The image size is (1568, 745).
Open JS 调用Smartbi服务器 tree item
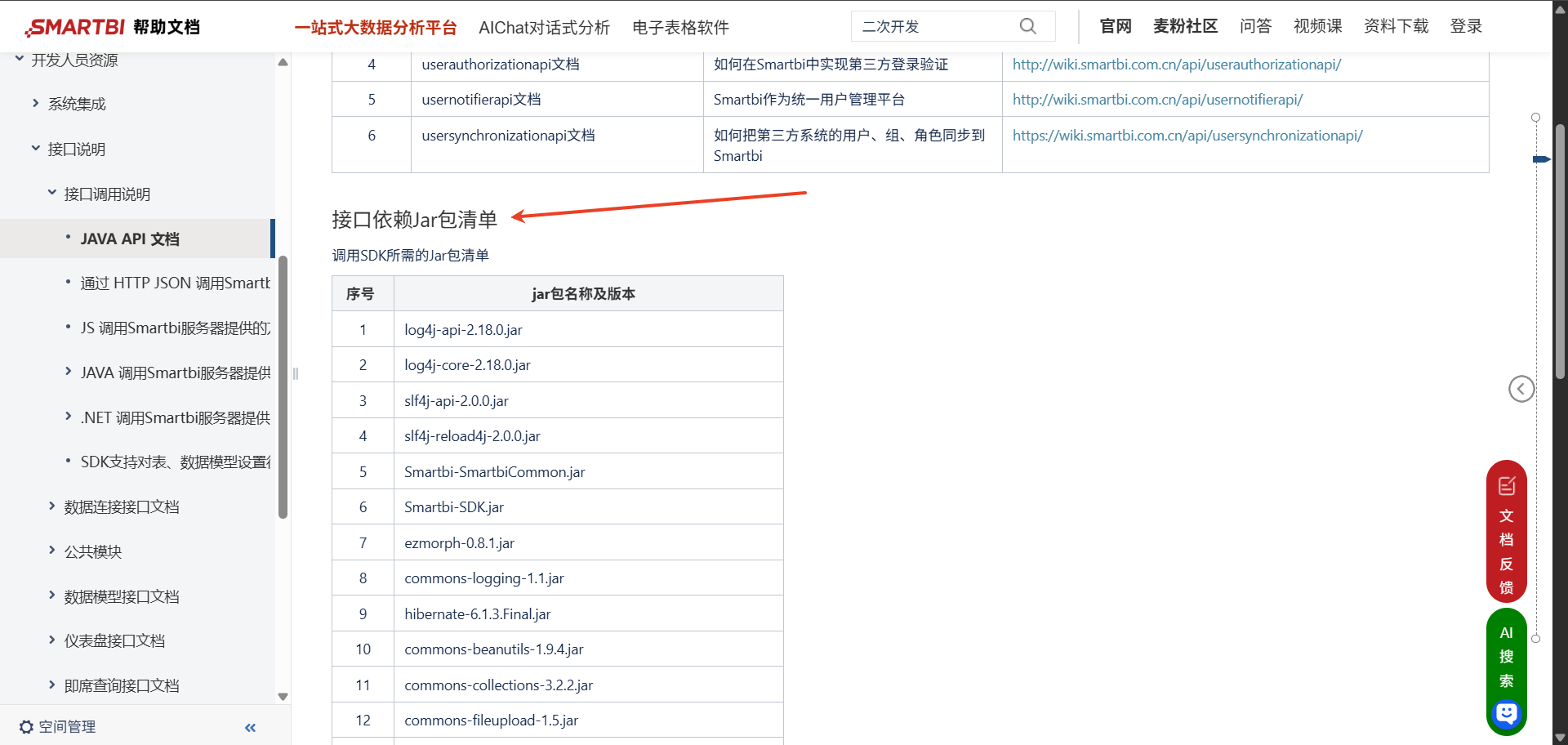tap(175, 328)
